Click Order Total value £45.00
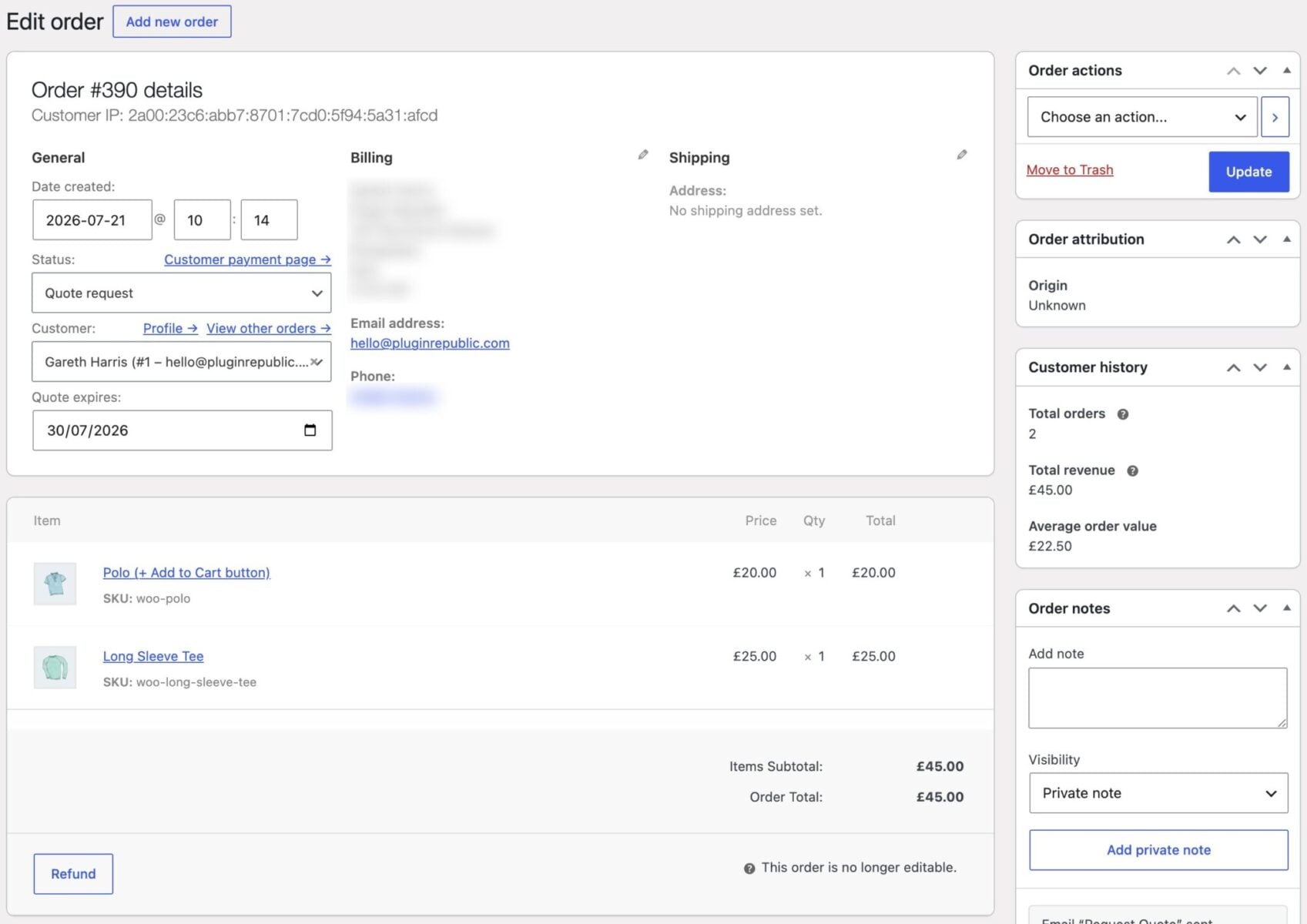Screen dimensions: 1307x924 point(940,797)
